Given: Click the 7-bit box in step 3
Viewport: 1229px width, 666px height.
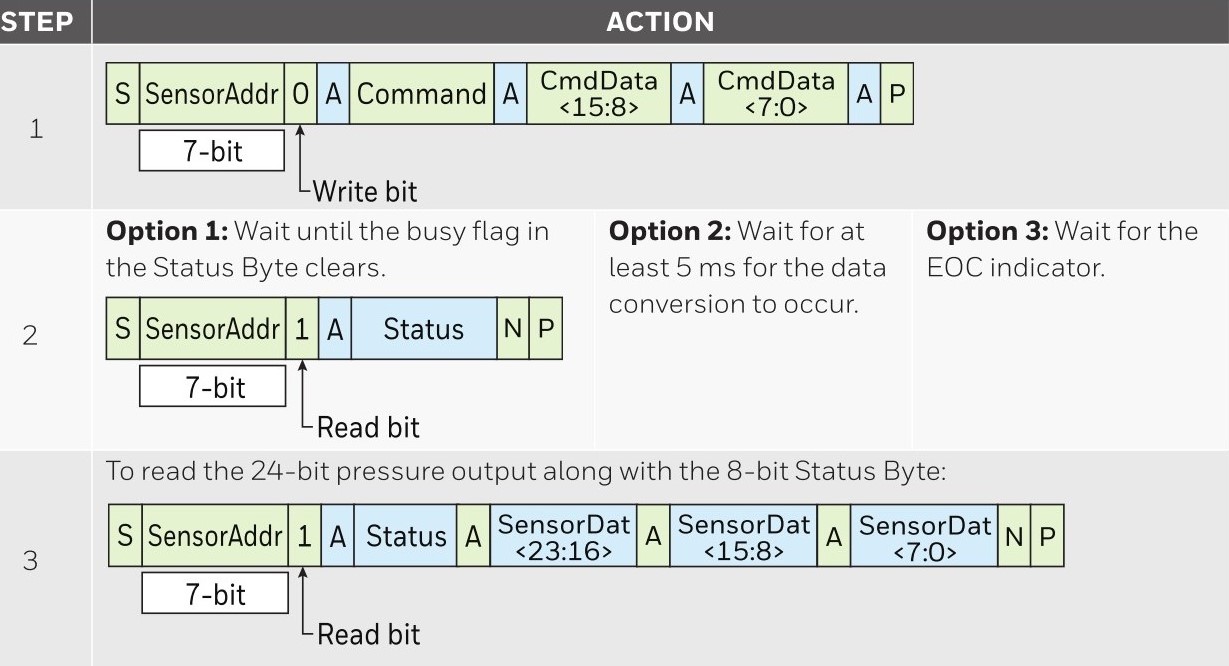Looking at the screenshot, I should (215, 594).
